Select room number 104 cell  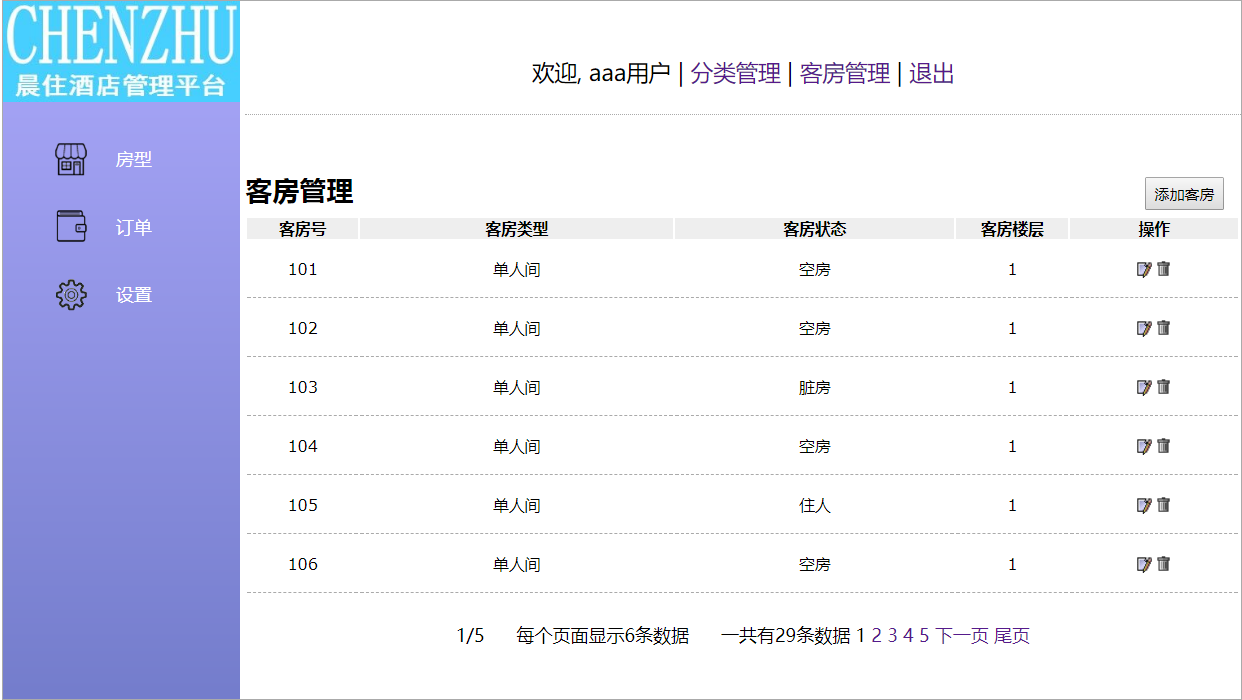tap(303, 446)
